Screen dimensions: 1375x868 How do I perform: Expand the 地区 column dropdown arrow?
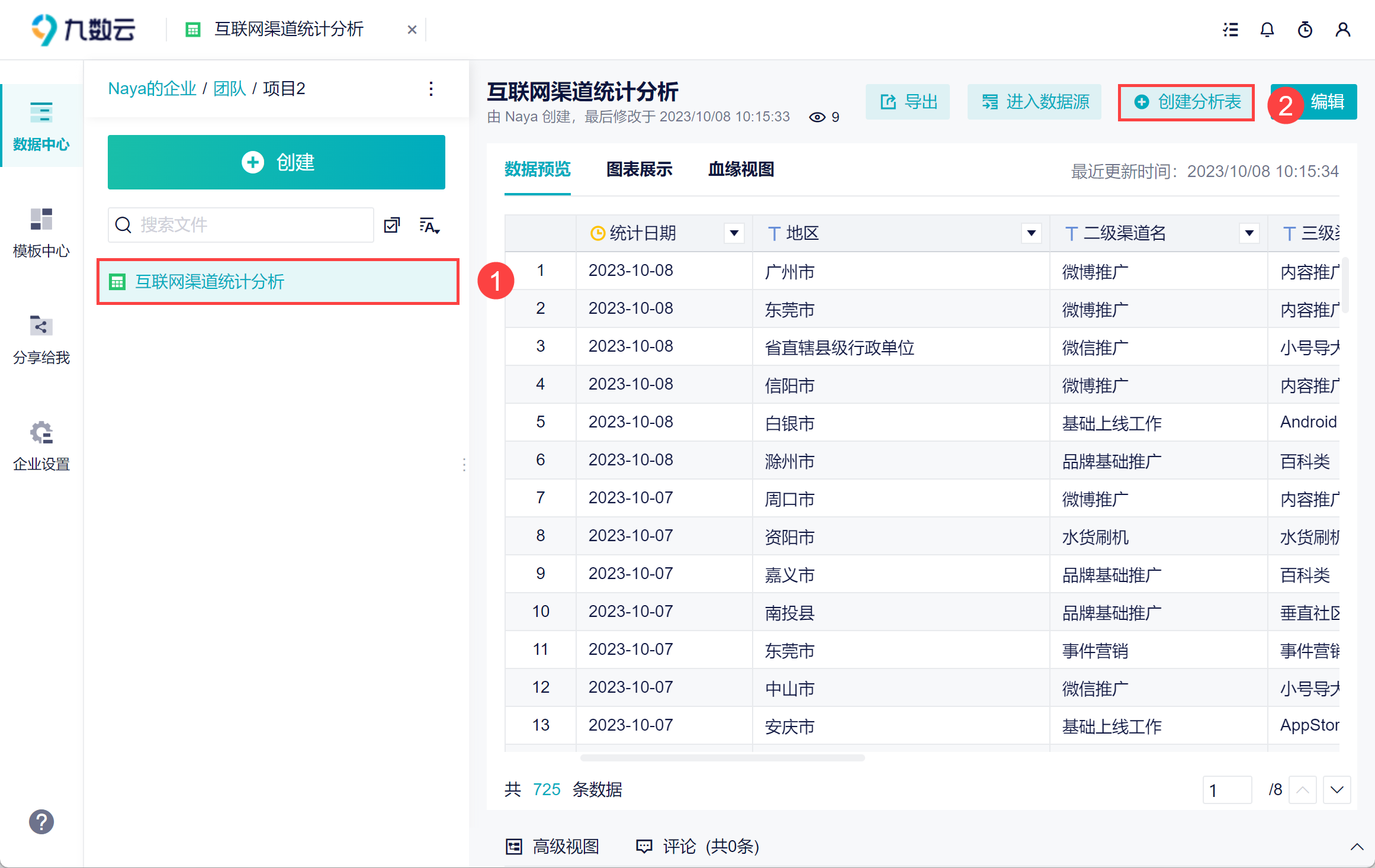coord(1031,233)
